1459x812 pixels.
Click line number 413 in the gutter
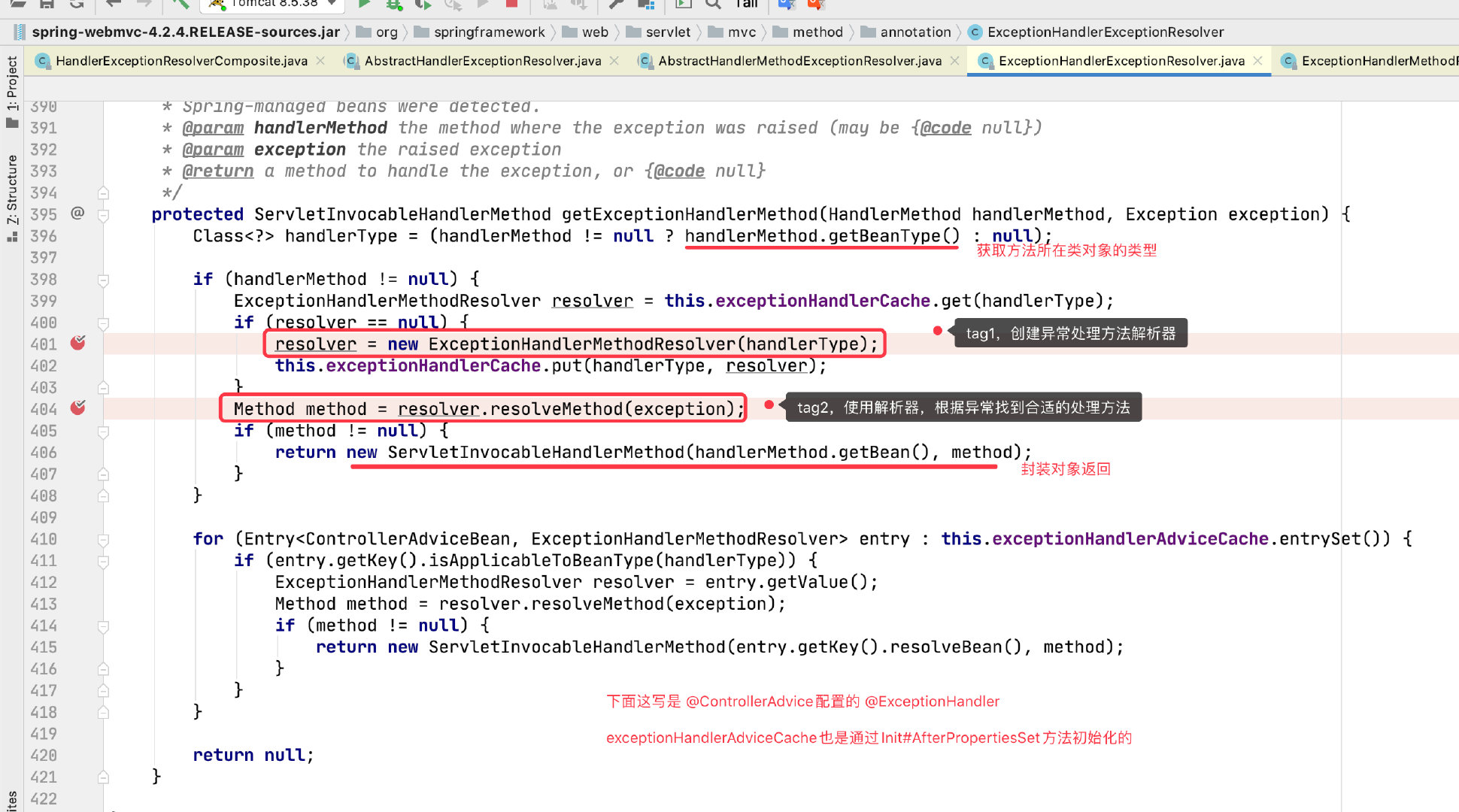click(x=44, y=604)
